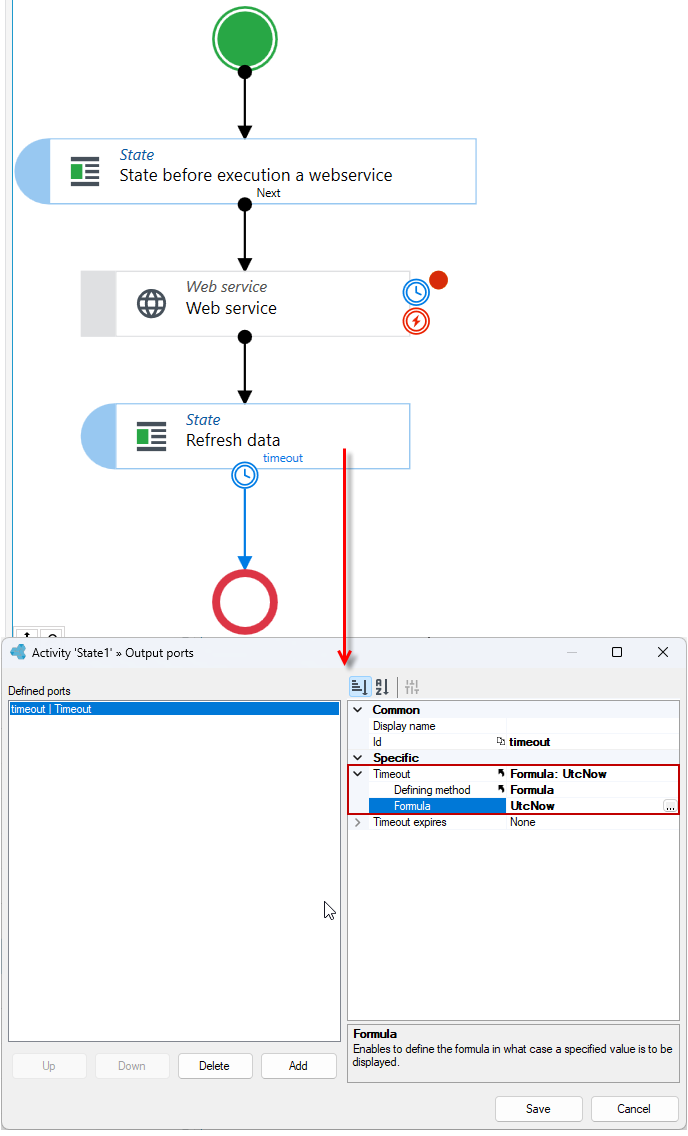Switch property grid to categorized view
Screen dimensions: 688x1136
(360, 686)
